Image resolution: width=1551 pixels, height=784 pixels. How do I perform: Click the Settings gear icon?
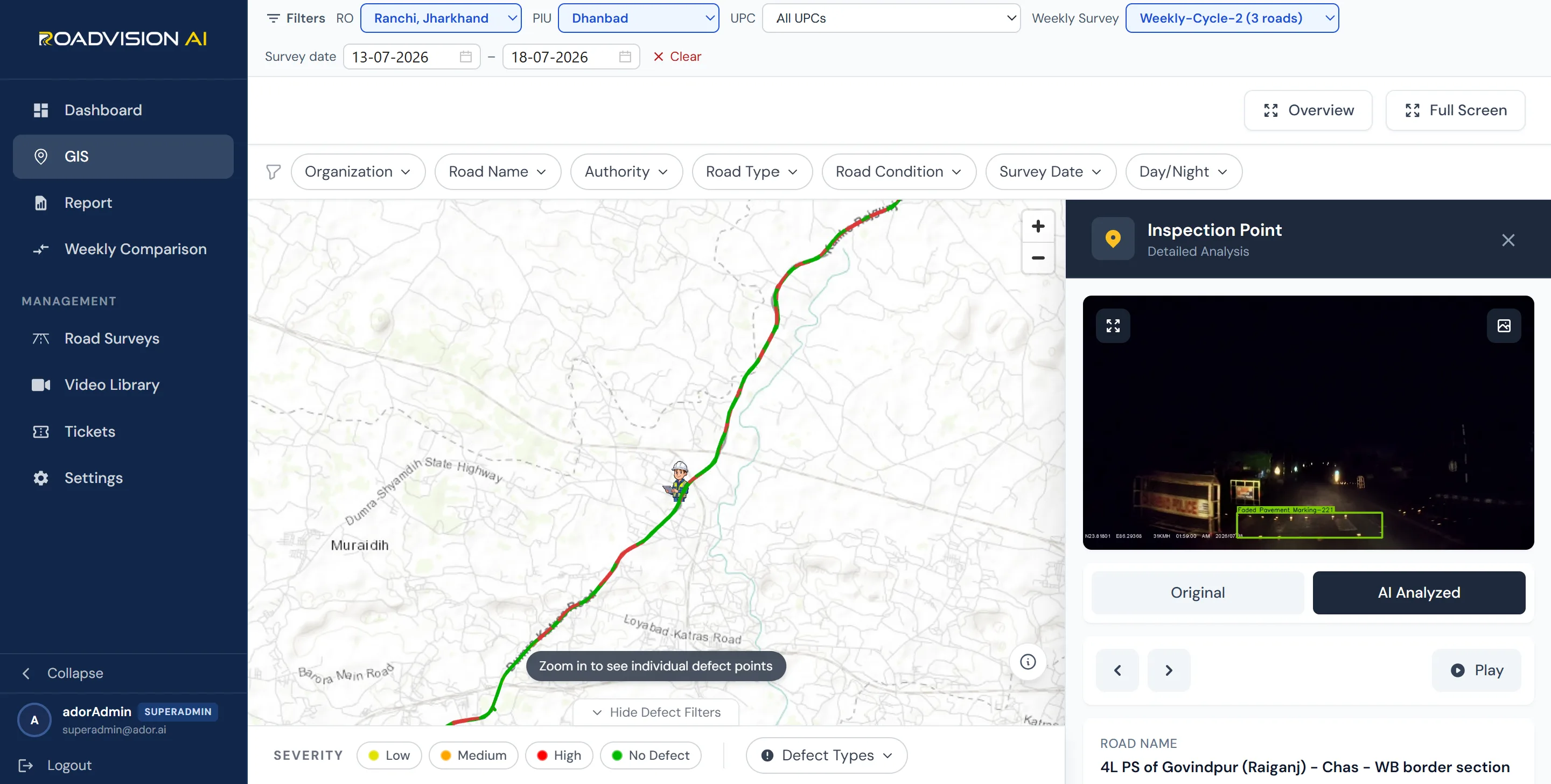(41, 478)
